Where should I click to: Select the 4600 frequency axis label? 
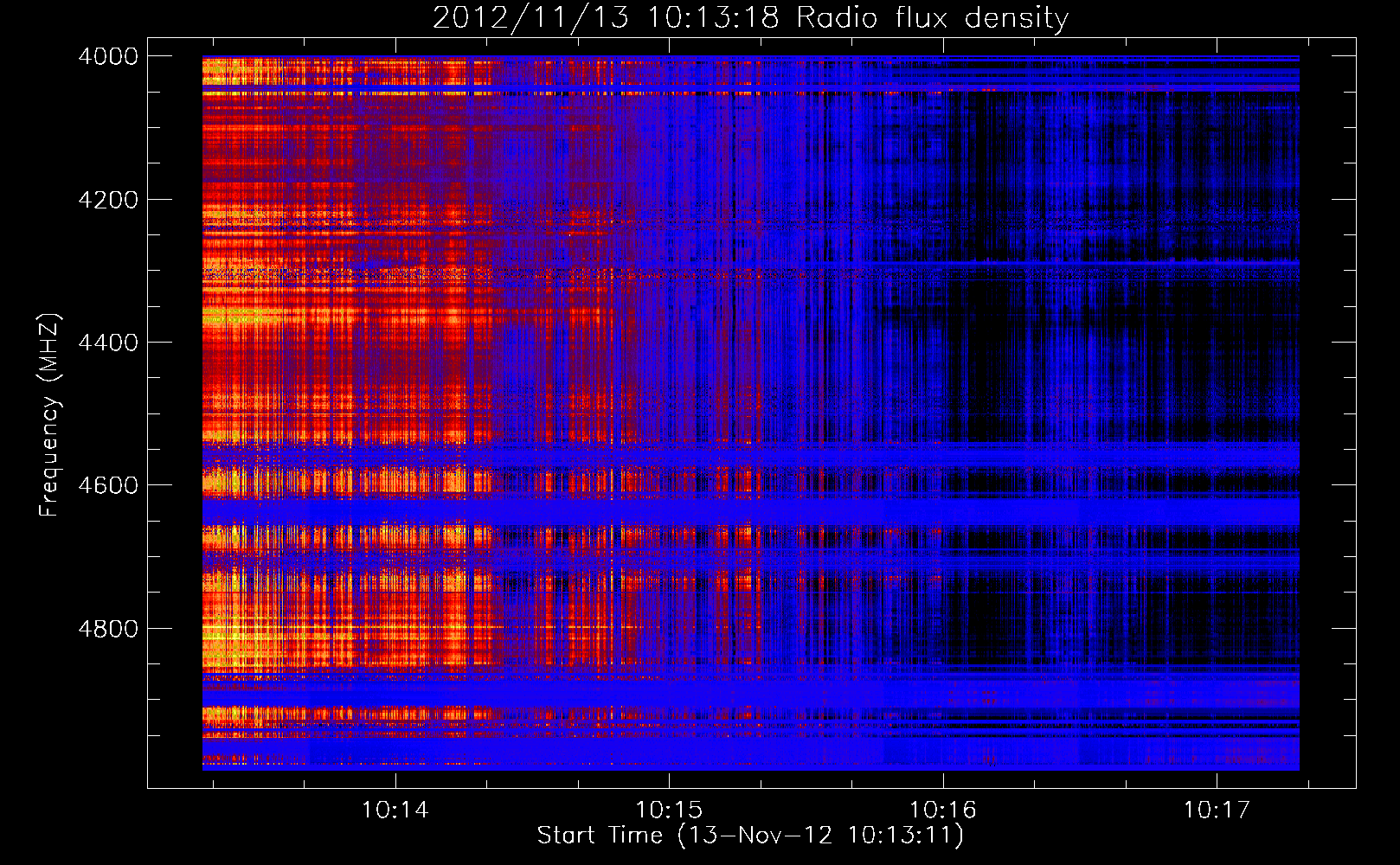[x=108, y=485]
